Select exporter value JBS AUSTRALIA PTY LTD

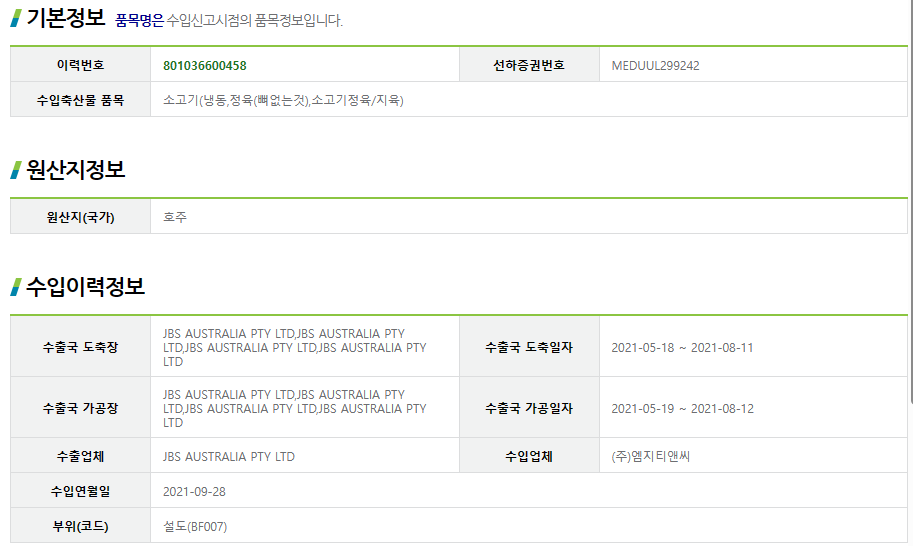pyautogui.click(x=229, y=456)
